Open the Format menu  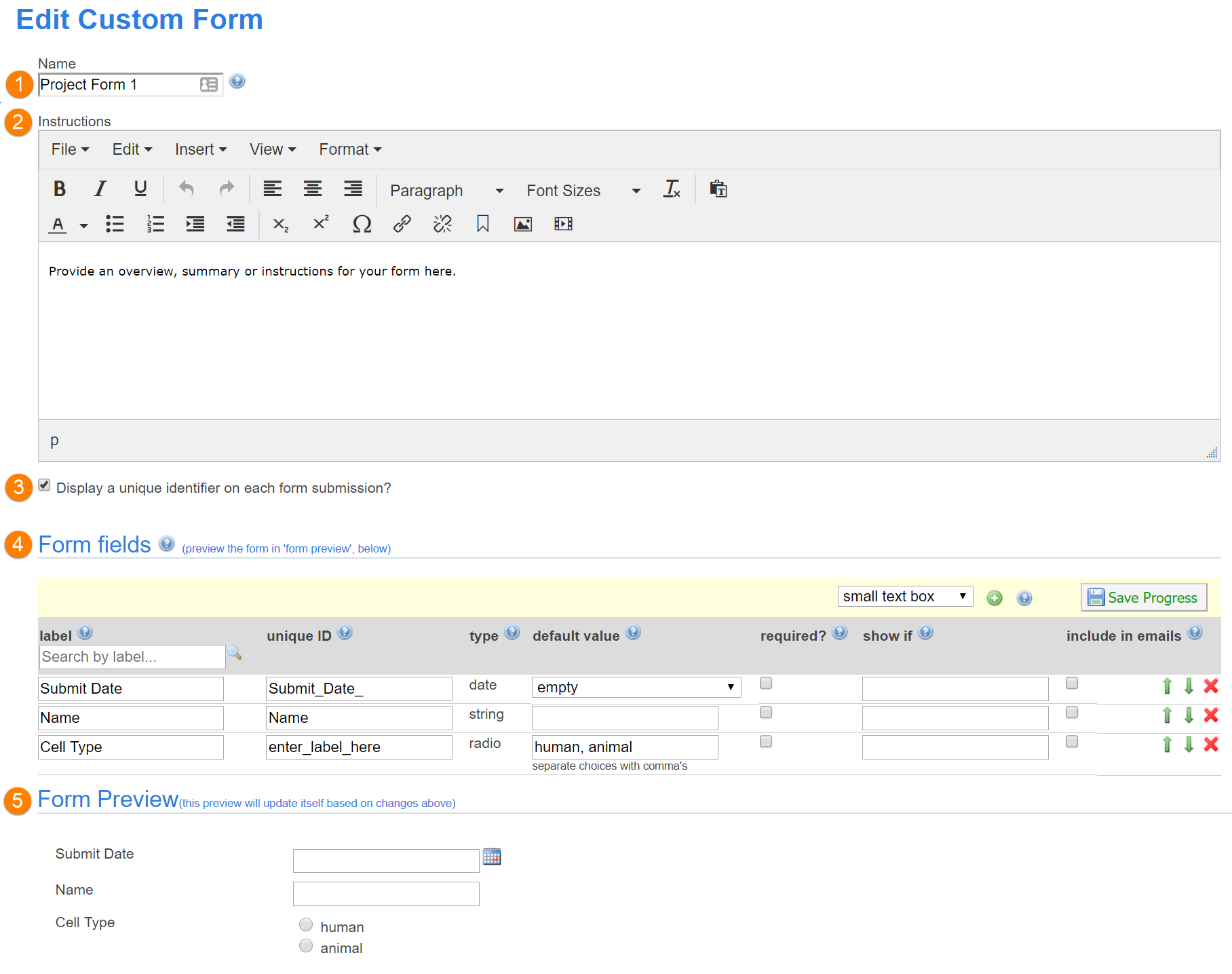click(x=350, y=149)
